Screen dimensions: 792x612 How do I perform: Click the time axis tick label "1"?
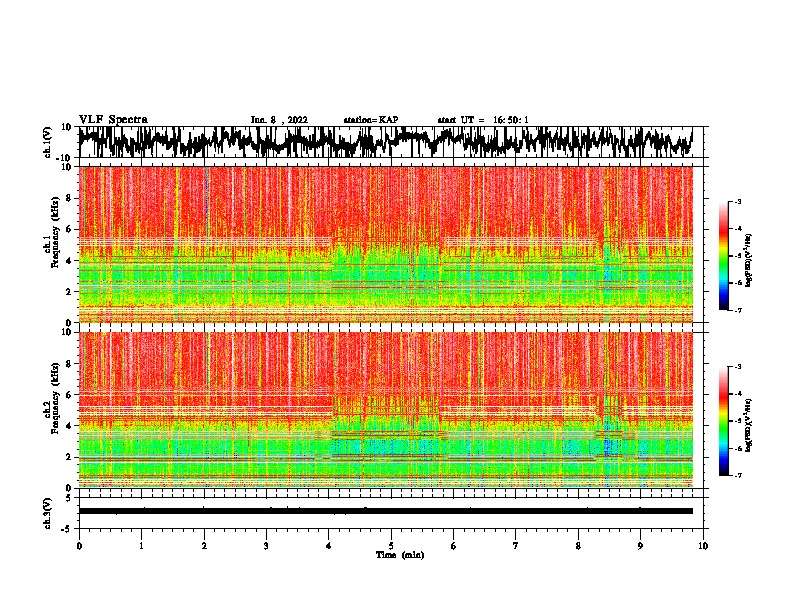[141, 546]
